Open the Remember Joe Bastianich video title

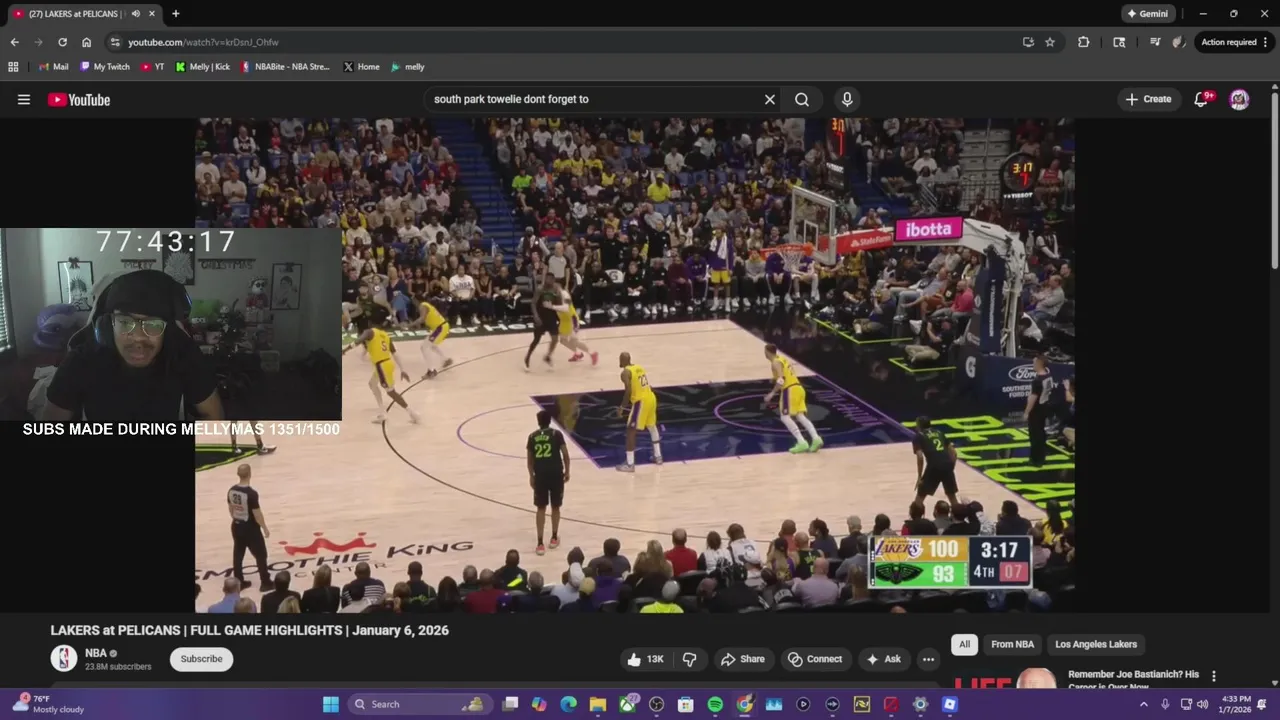[1133, 680]
